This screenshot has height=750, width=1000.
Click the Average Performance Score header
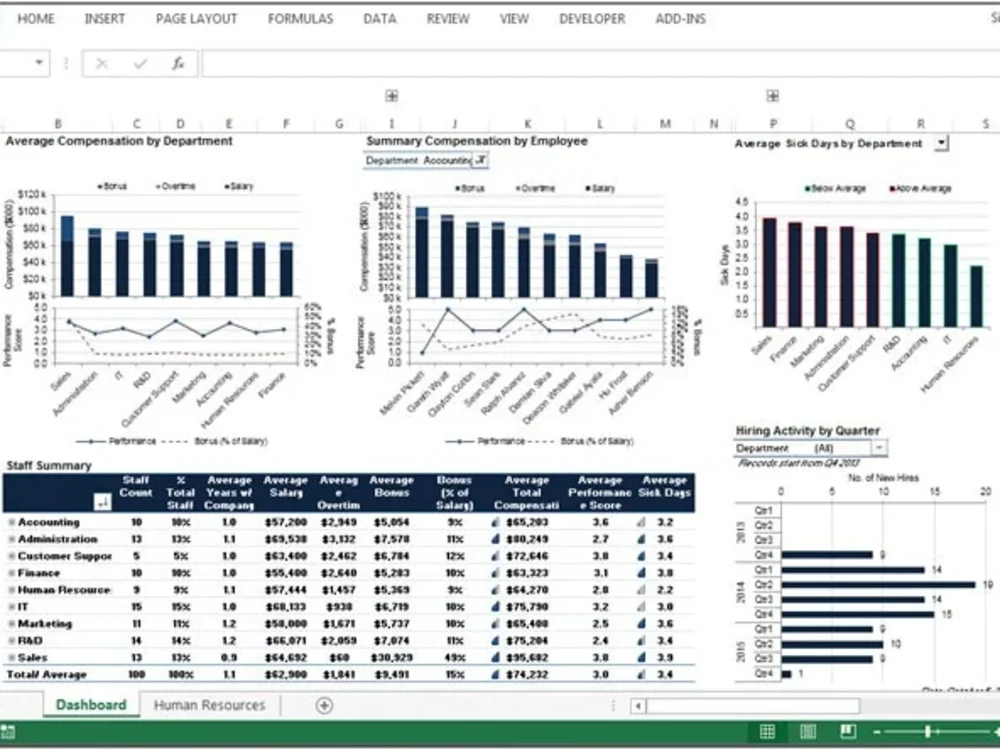[599, 492]
